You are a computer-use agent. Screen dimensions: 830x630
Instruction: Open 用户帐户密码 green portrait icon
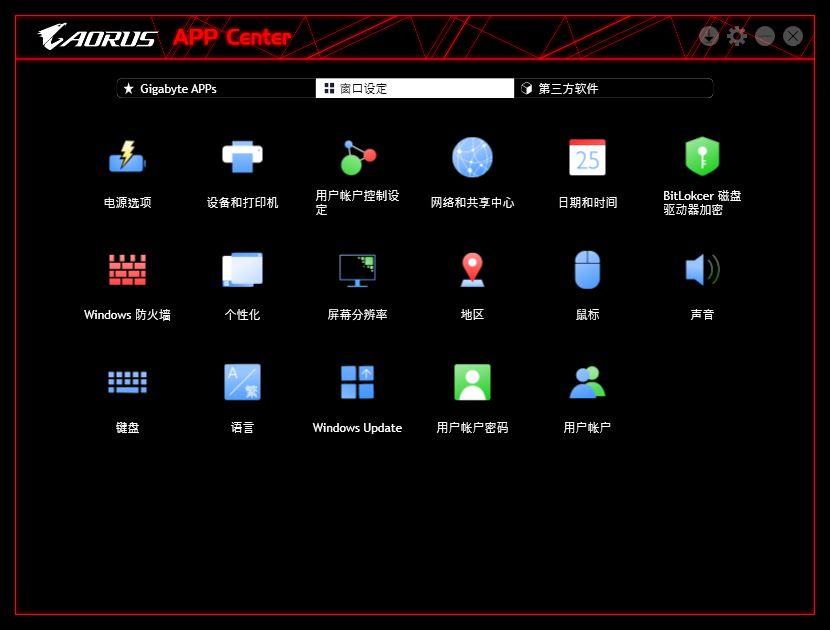click(x=472, y=382)
